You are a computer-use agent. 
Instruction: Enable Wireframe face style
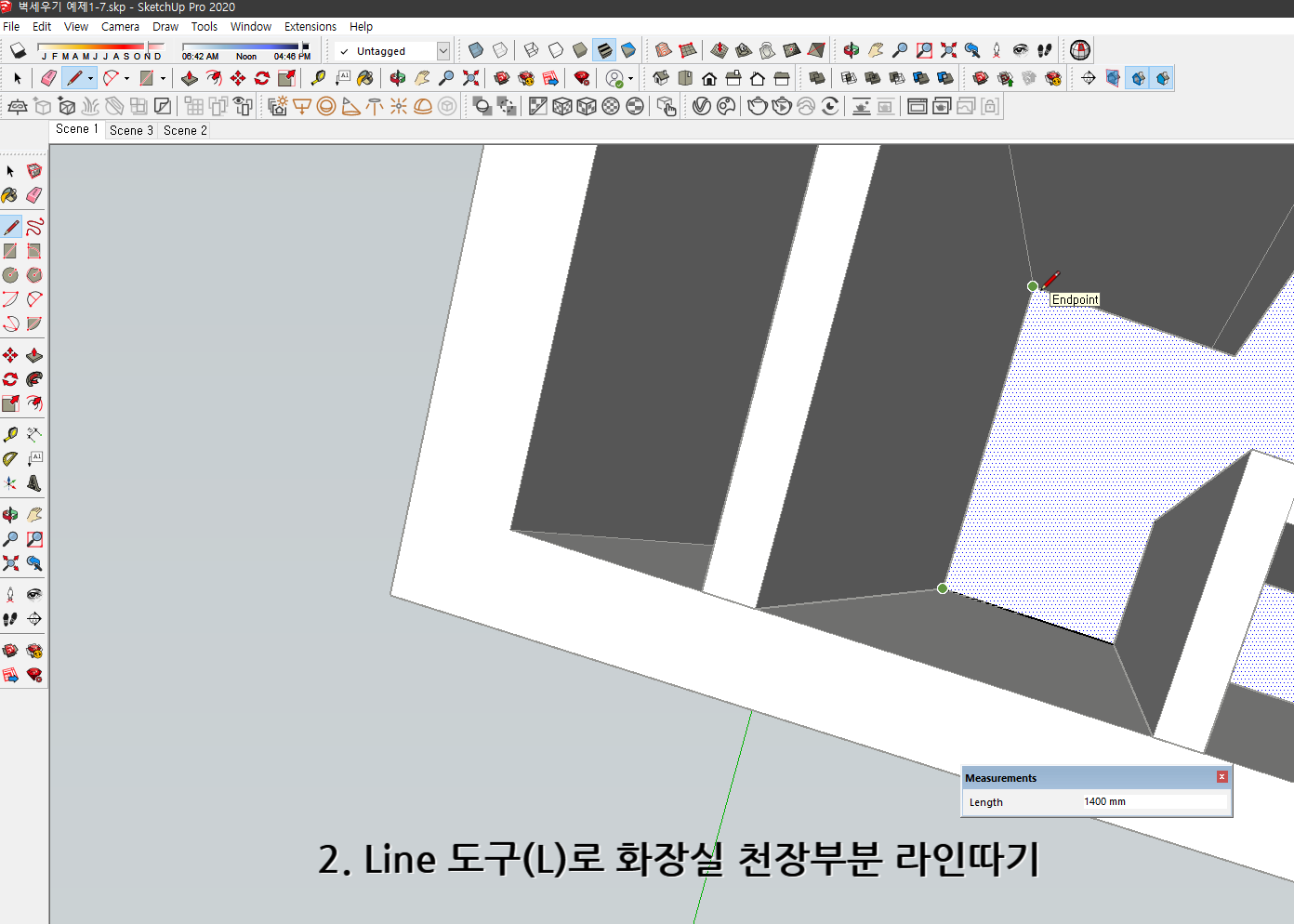528,50
